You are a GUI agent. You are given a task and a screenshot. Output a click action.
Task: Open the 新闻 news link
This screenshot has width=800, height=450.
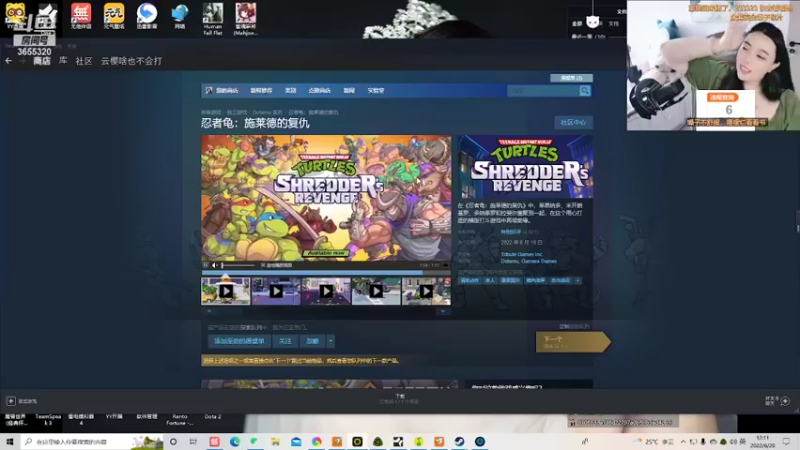[349, 90]
